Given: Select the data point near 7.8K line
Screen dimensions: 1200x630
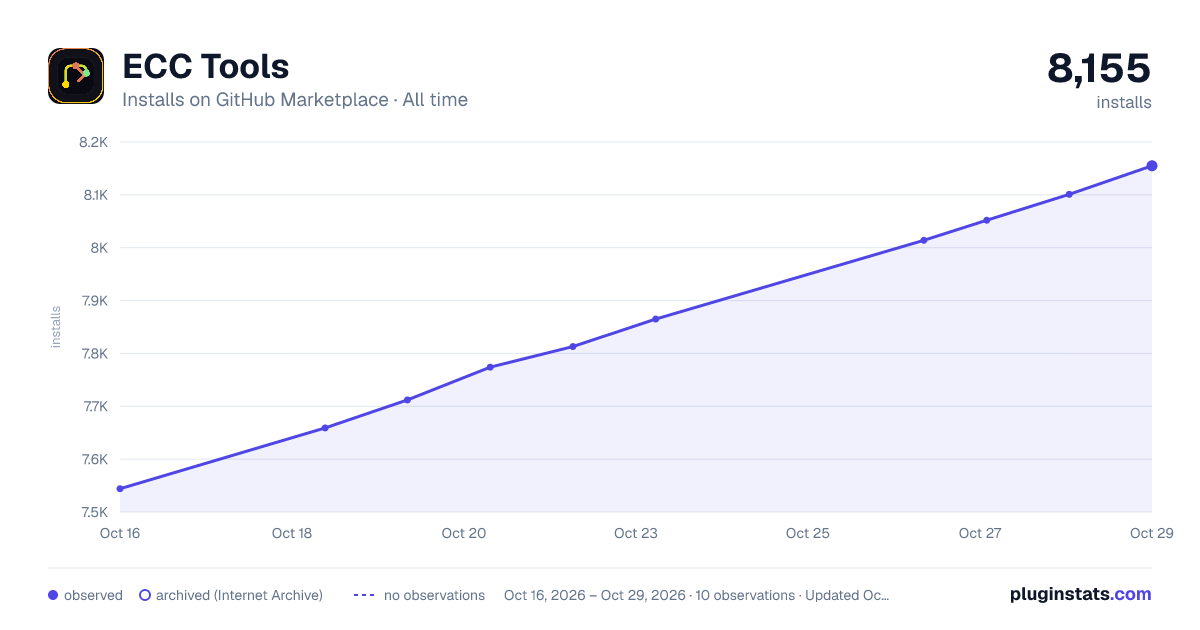Looking at the screenshot, I should point(573,347).
